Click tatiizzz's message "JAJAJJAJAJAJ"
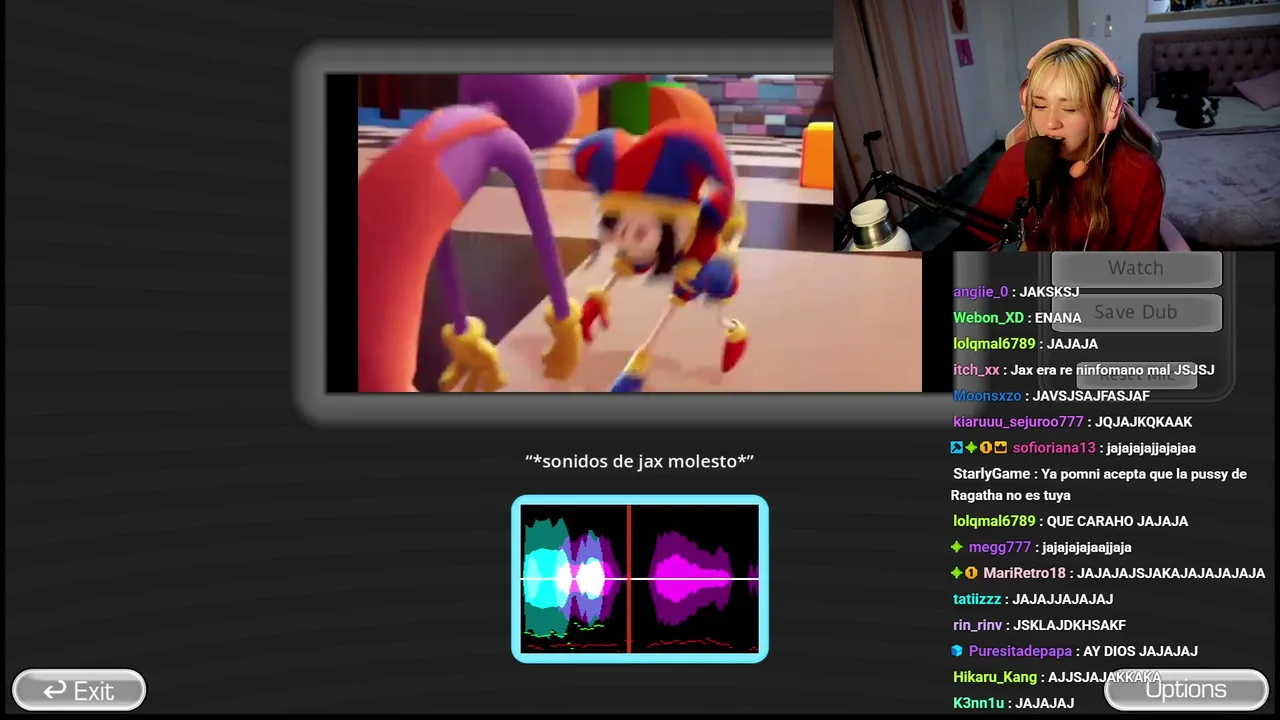The image size is (1280, 720). (x=1062, y=599)
